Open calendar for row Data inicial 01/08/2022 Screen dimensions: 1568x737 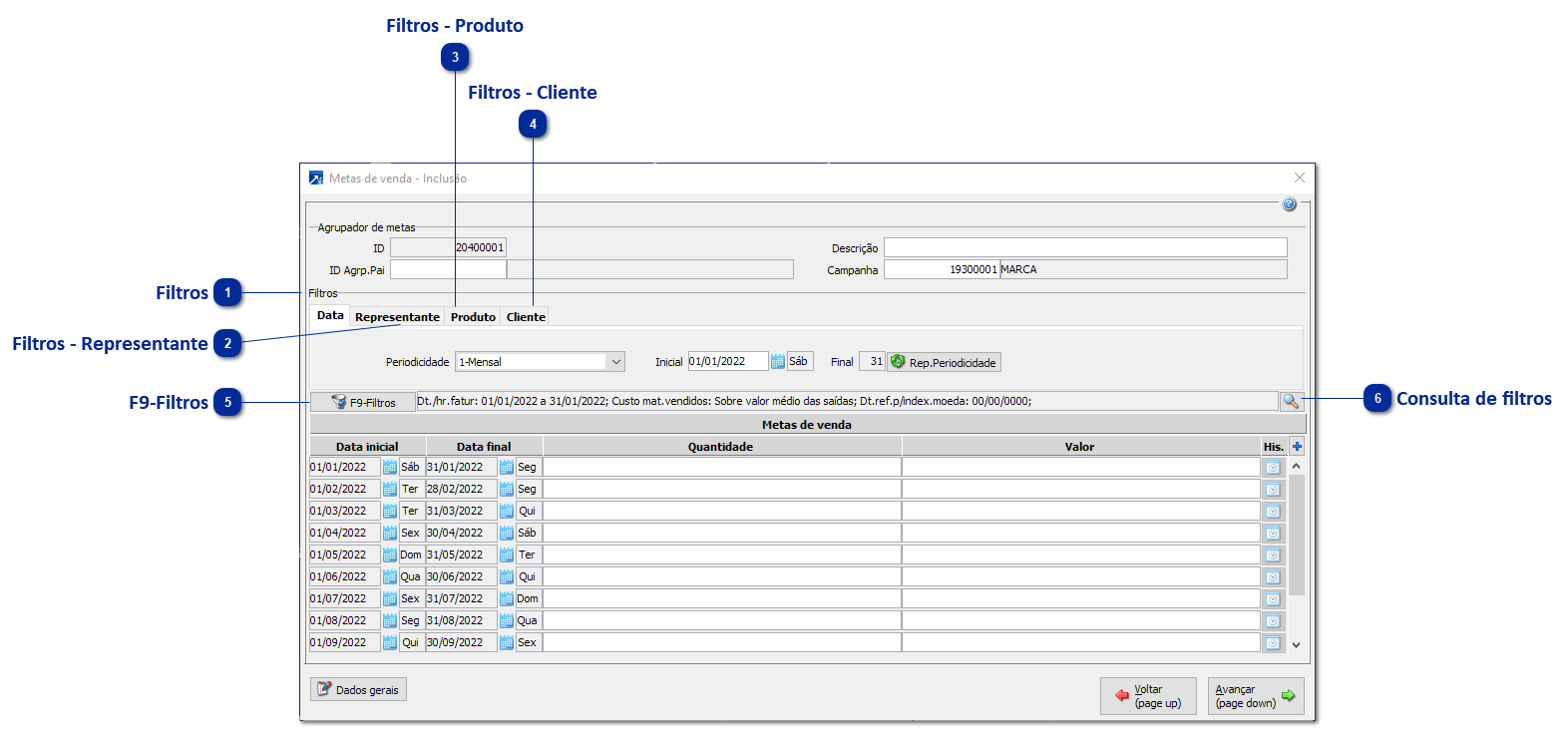pyautogui.click(x=390, y=620)
